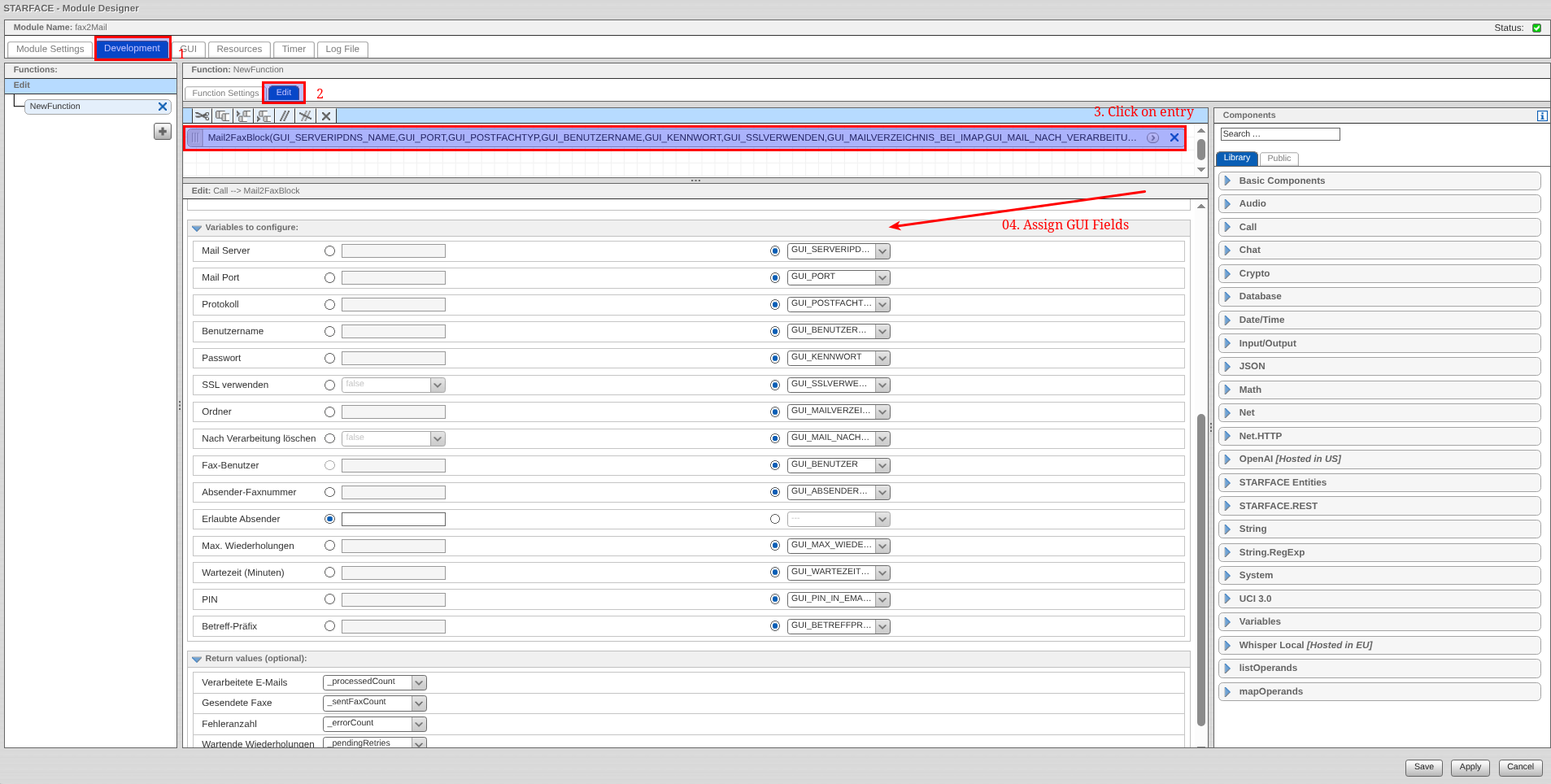The image size is (1551, 784).
Task: Add a new function with plus button
Action: pos(163,132)
